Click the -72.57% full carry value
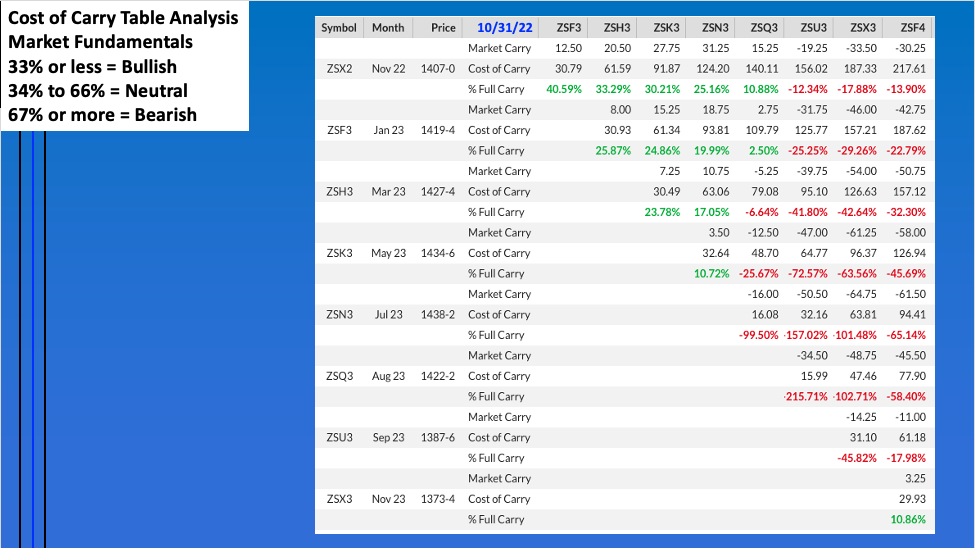The width and height of the screenshot is (975, 548). (x=808, y=274)
